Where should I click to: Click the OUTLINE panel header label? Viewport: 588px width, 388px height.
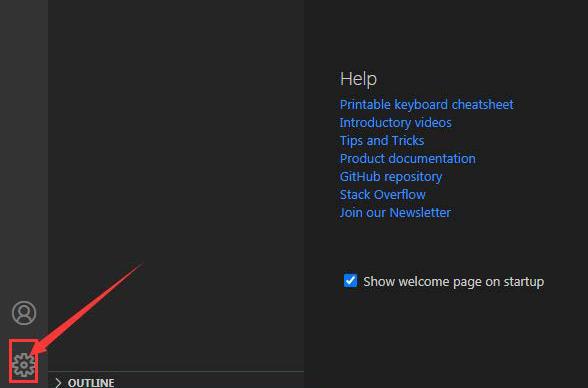point(91,383)
